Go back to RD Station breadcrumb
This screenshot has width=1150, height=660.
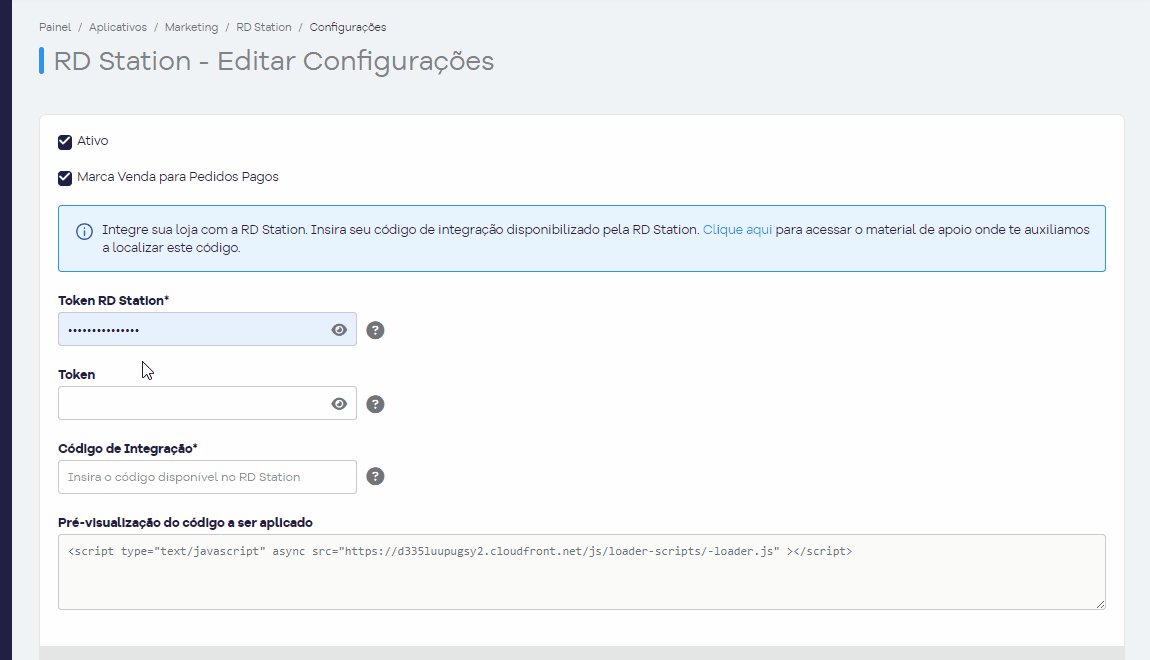(x=264, y=27)
